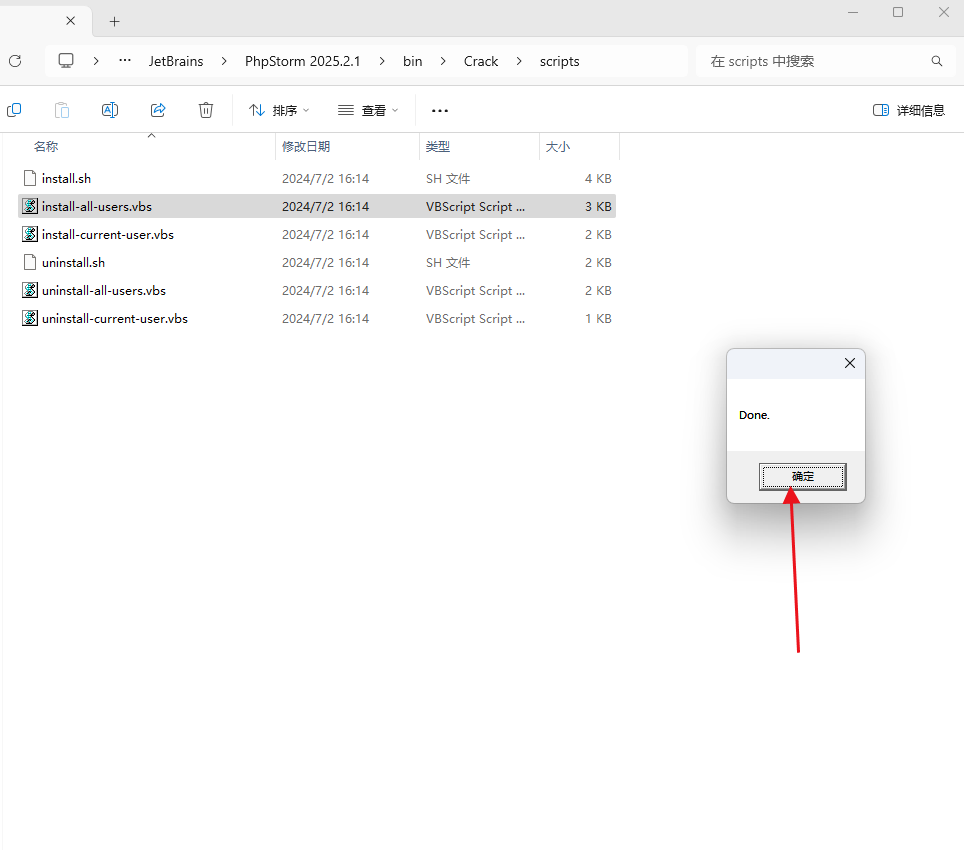Click the modified date of uninstall.sh
Screen dimensions: 964x850
(x=325, y=263)
